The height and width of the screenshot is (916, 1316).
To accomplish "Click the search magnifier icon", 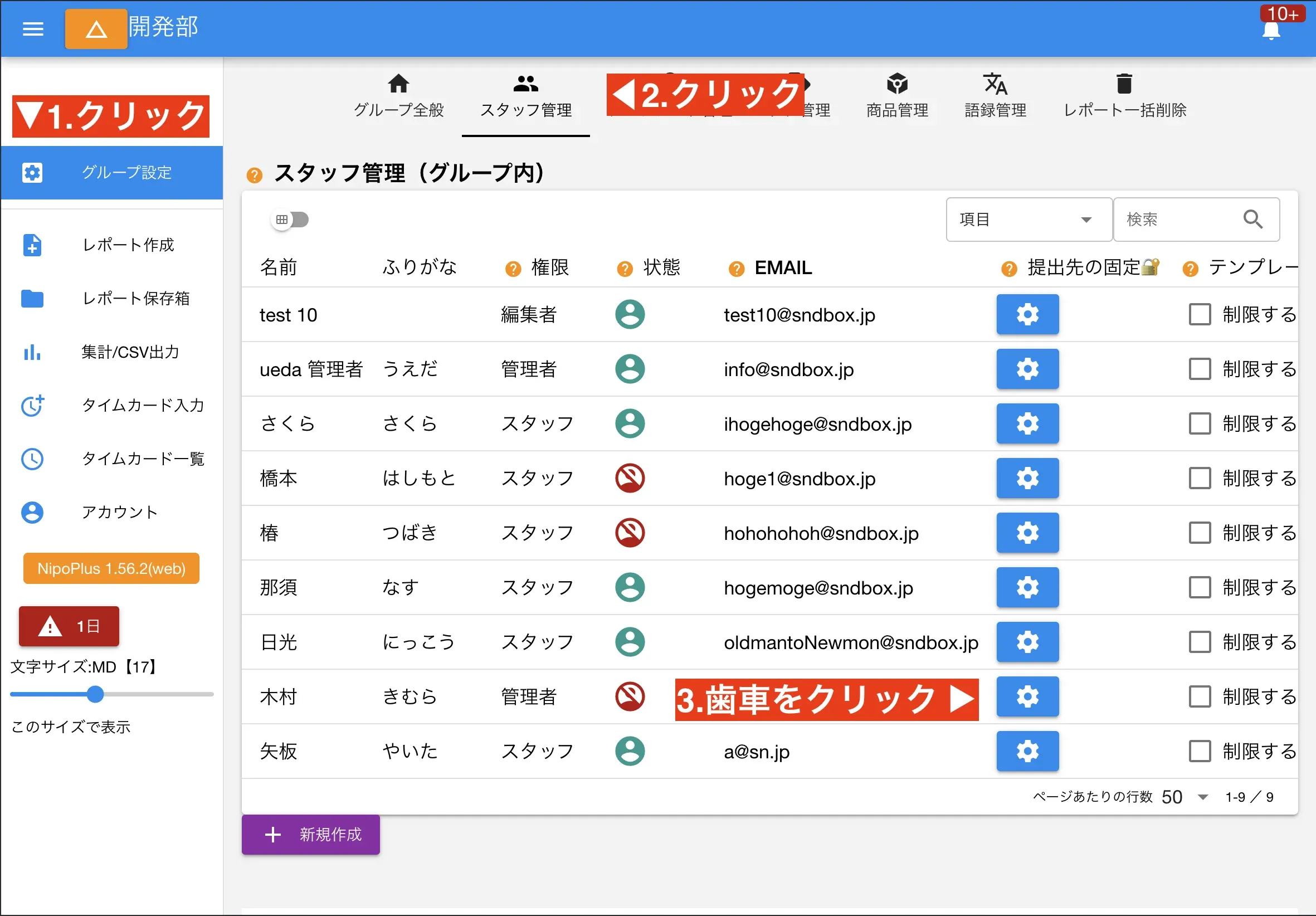I will coord(1253,220).
